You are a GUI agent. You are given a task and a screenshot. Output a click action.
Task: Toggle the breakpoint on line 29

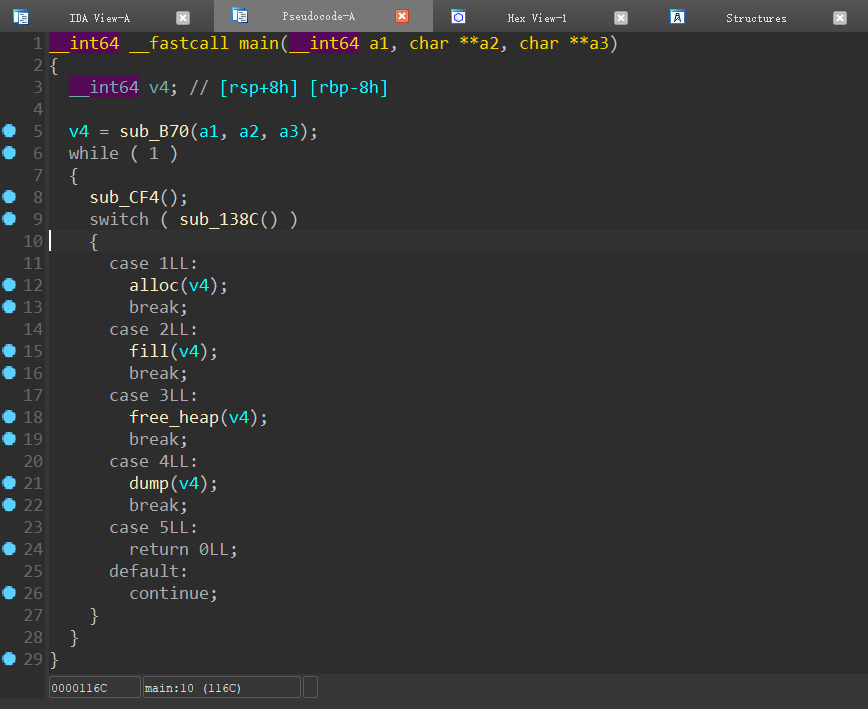9,659
